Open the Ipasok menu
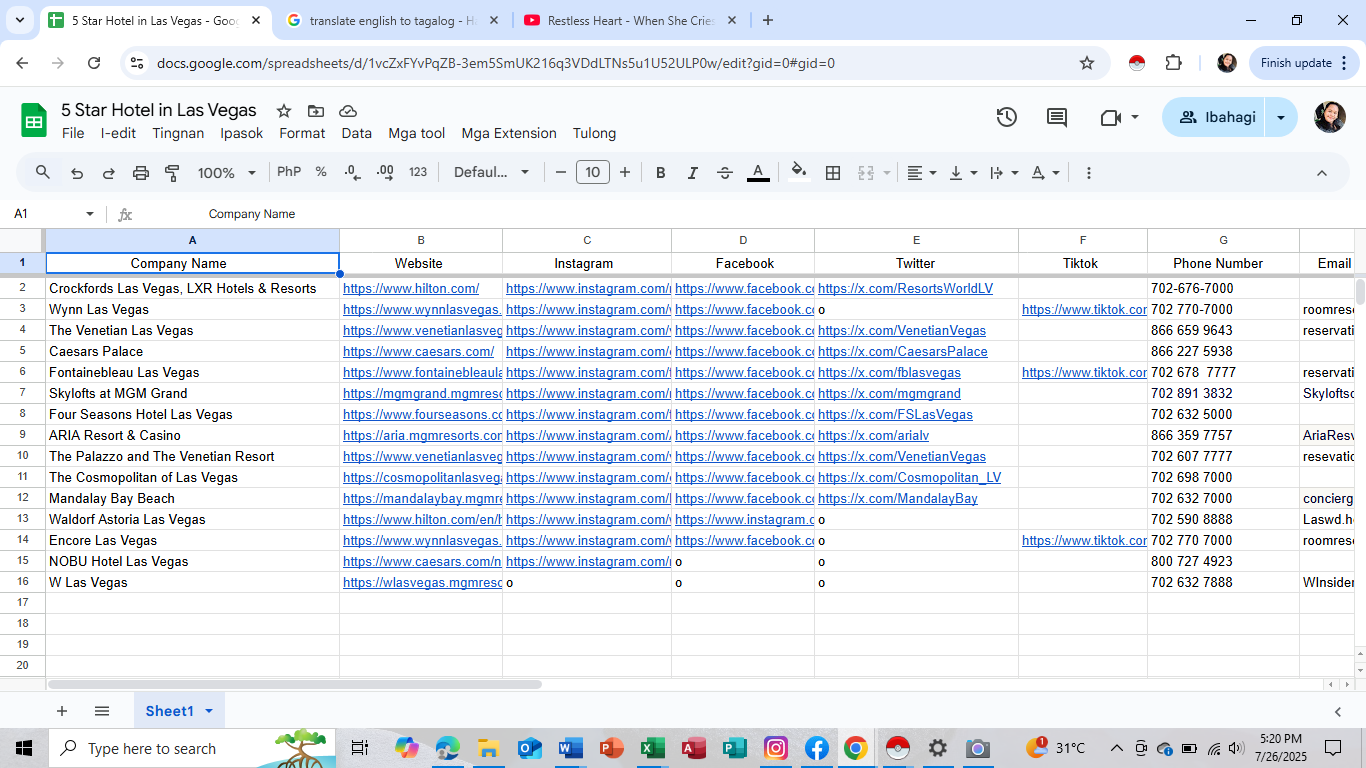1366x768 pixels. pos(242,133)
